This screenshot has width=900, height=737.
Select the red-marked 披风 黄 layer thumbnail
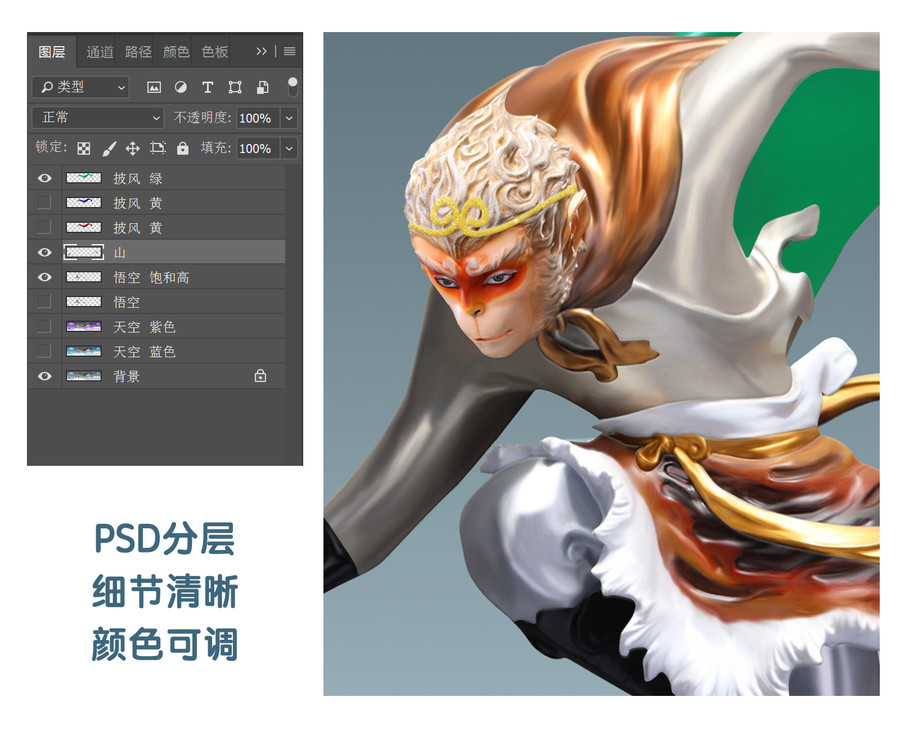[x=84, y=227]
